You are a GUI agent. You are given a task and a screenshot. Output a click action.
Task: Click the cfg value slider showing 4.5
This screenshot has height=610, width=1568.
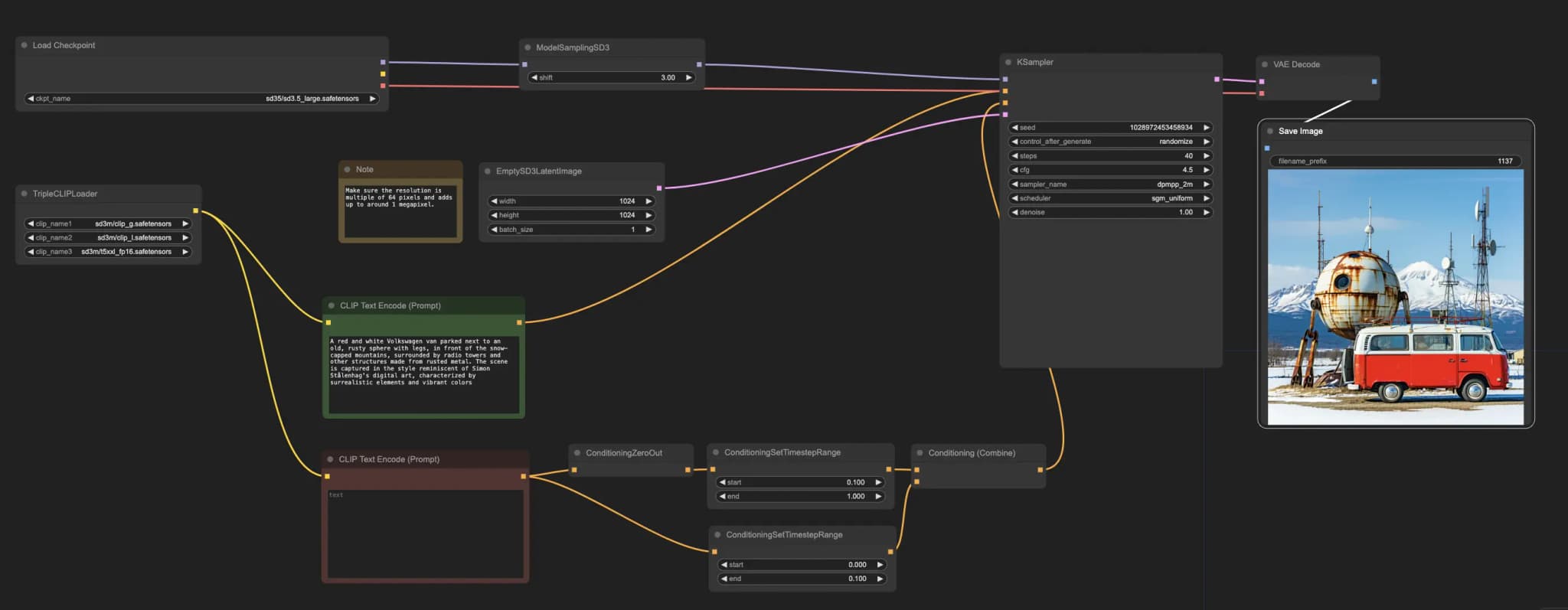click(x=1110, y=170)
